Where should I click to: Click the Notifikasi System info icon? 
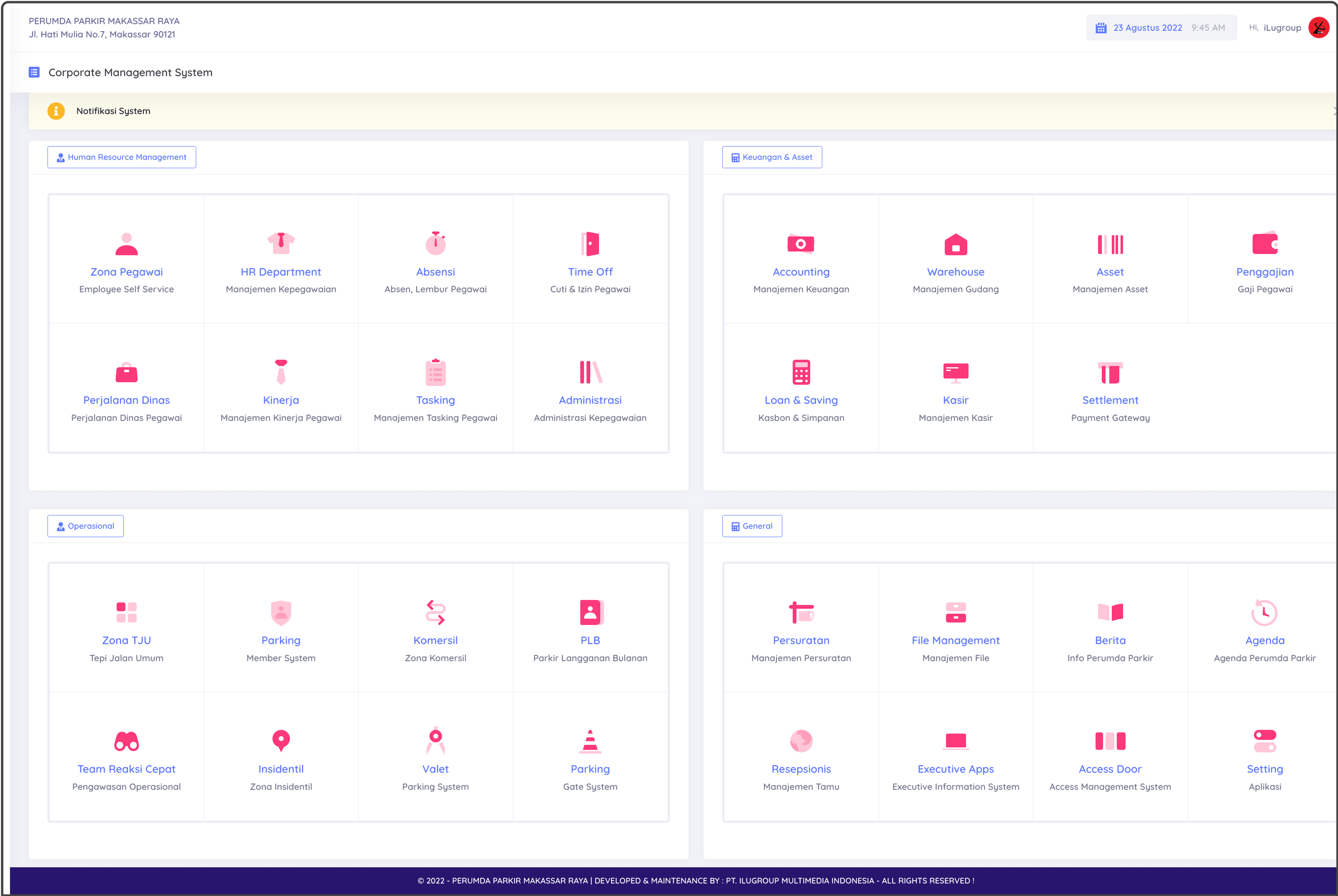[56, 111]
